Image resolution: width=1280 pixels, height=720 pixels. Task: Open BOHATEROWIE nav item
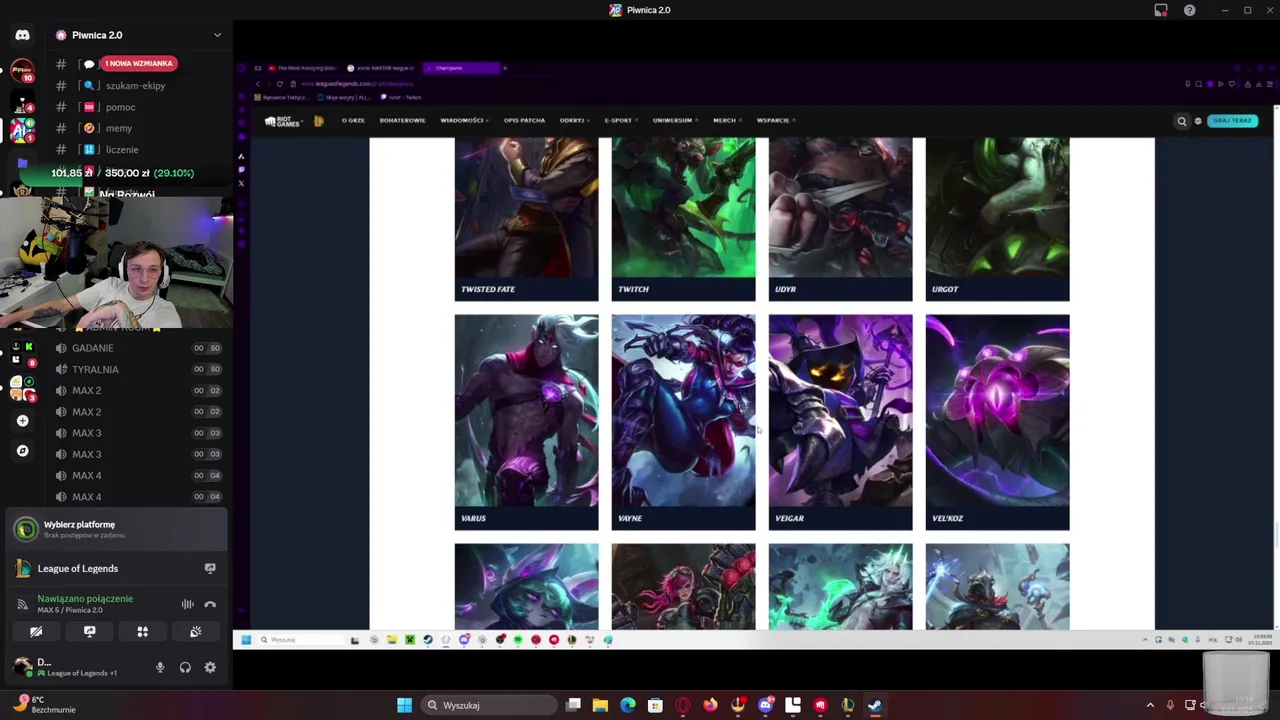pyautogui.click(x=402, y=120)
